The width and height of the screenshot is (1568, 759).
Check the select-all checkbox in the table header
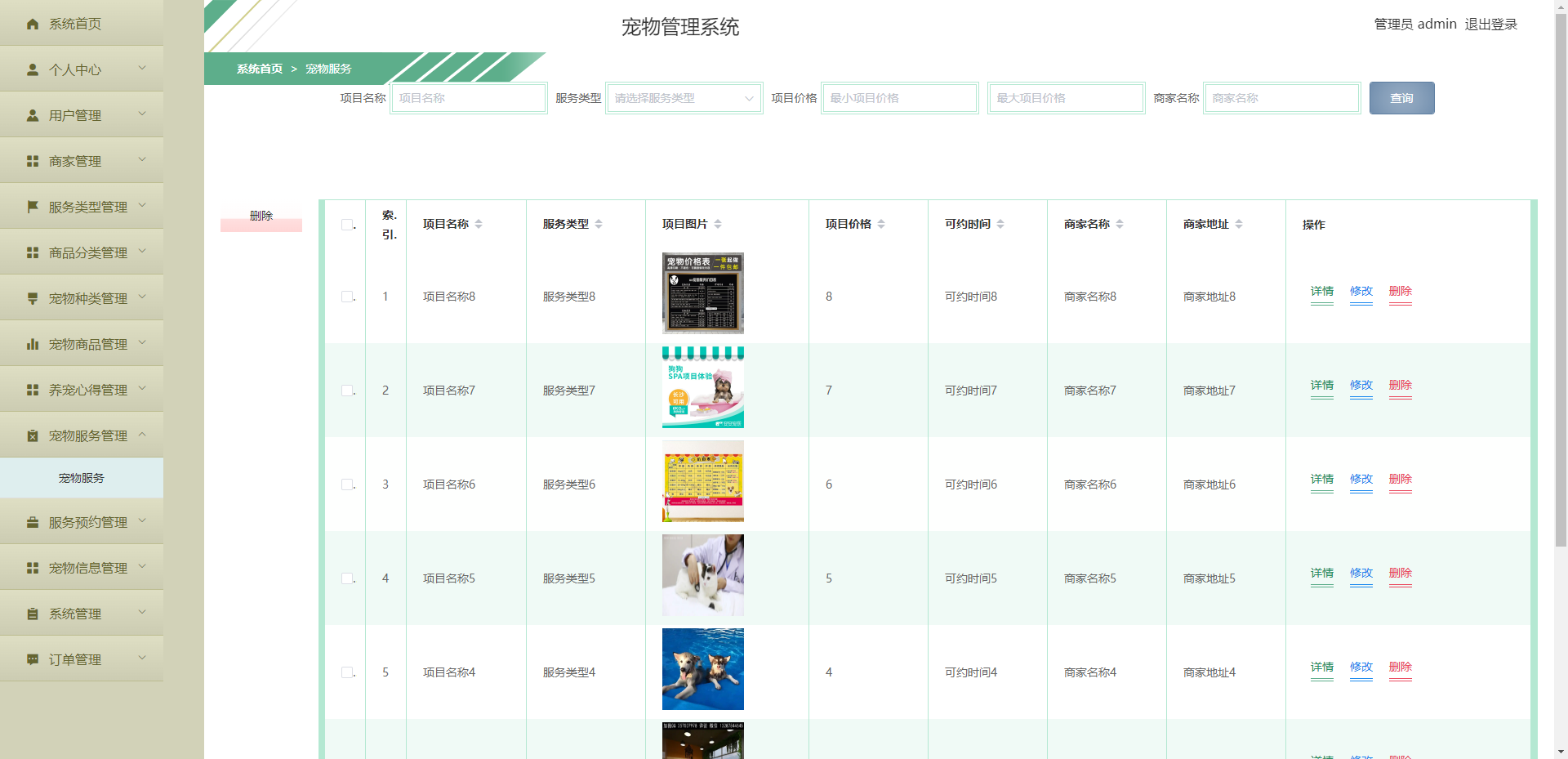coord(346,223)
